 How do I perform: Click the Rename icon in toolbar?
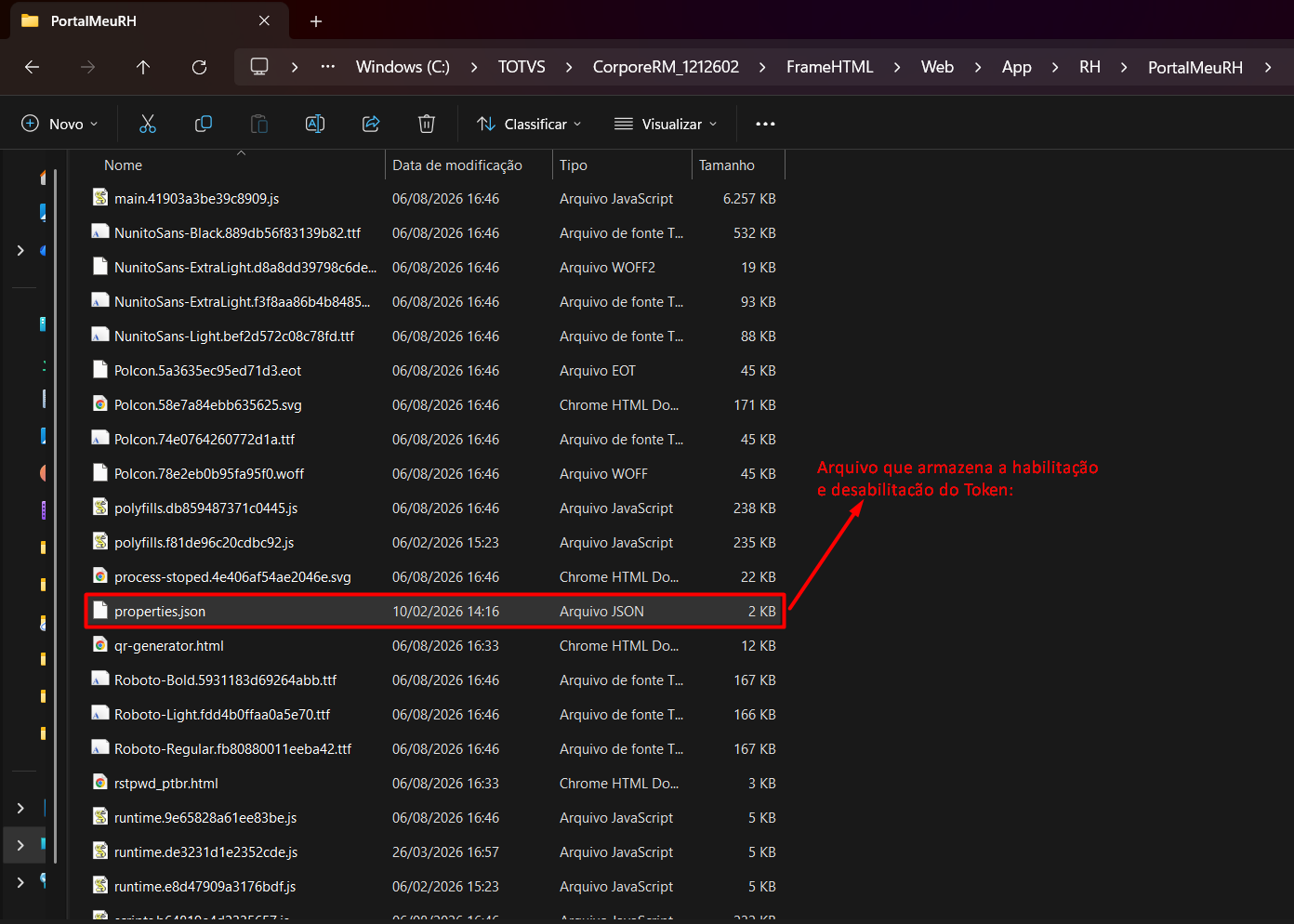315,124
